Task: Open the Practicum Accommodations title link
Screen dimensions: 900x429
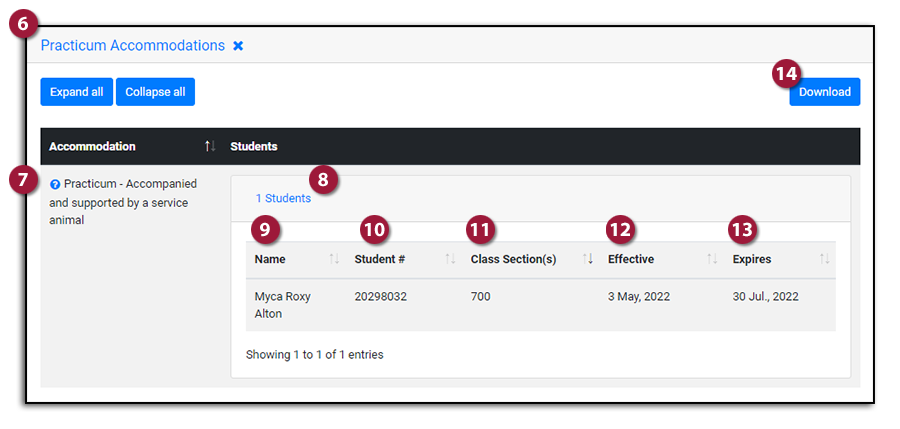Action: (132, 46)
